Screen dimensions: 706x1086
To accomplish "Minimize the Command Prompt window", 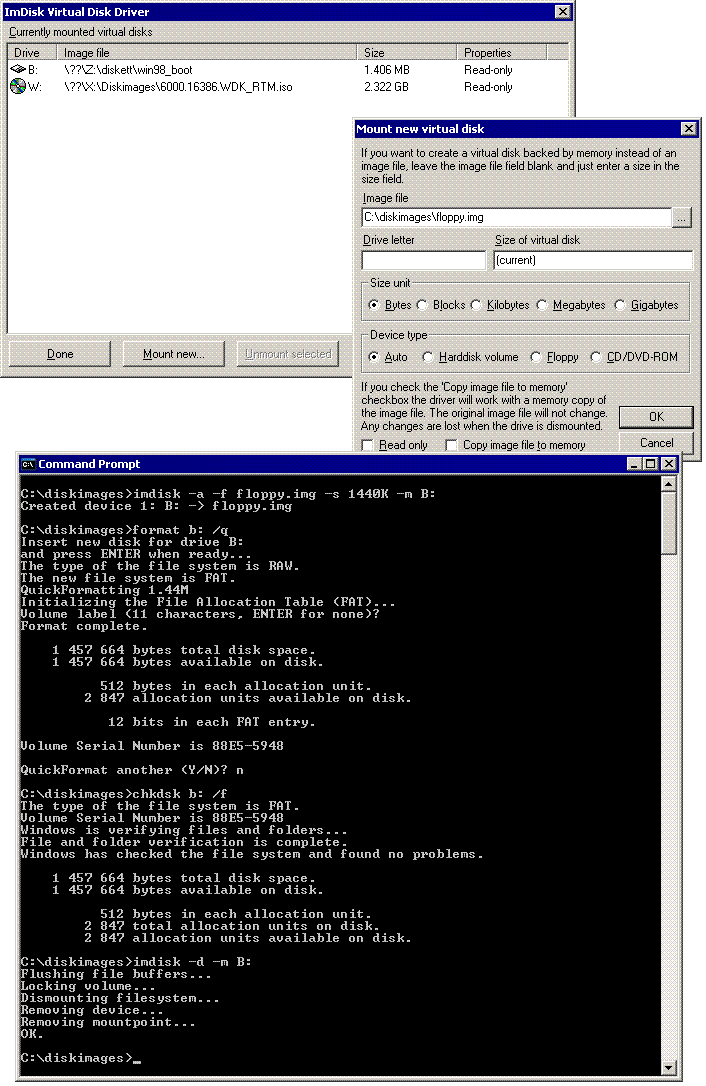I will coord(634,464).
